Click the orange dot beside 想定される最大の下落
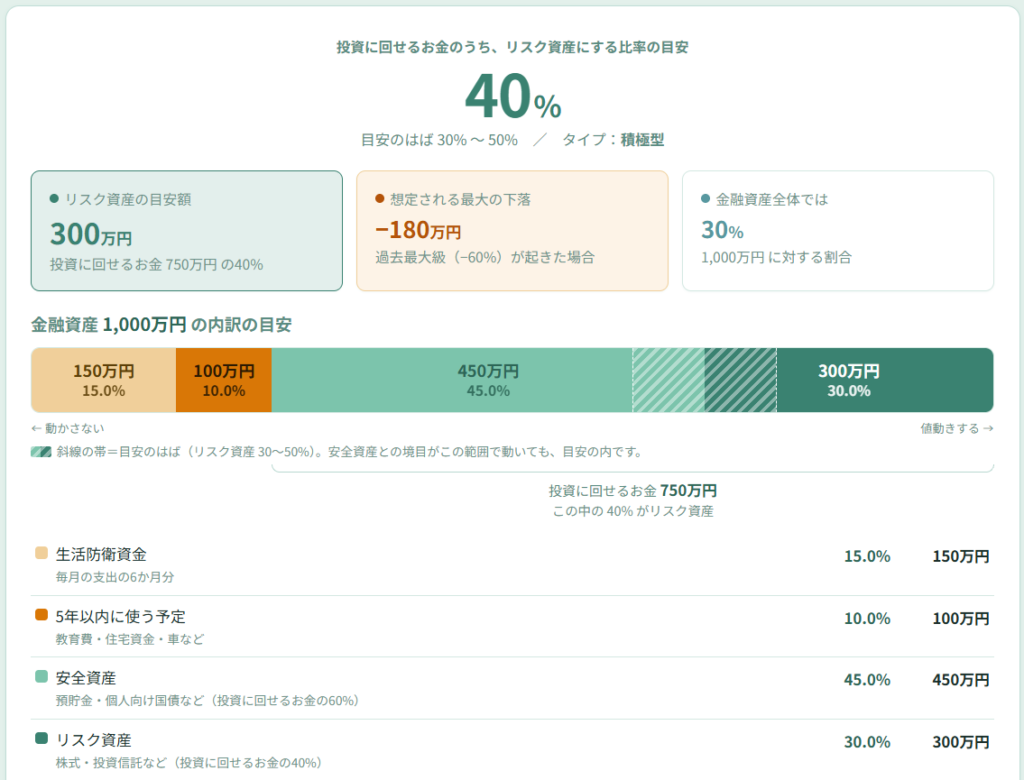The image size is (1024, 780). click(379, 199)
